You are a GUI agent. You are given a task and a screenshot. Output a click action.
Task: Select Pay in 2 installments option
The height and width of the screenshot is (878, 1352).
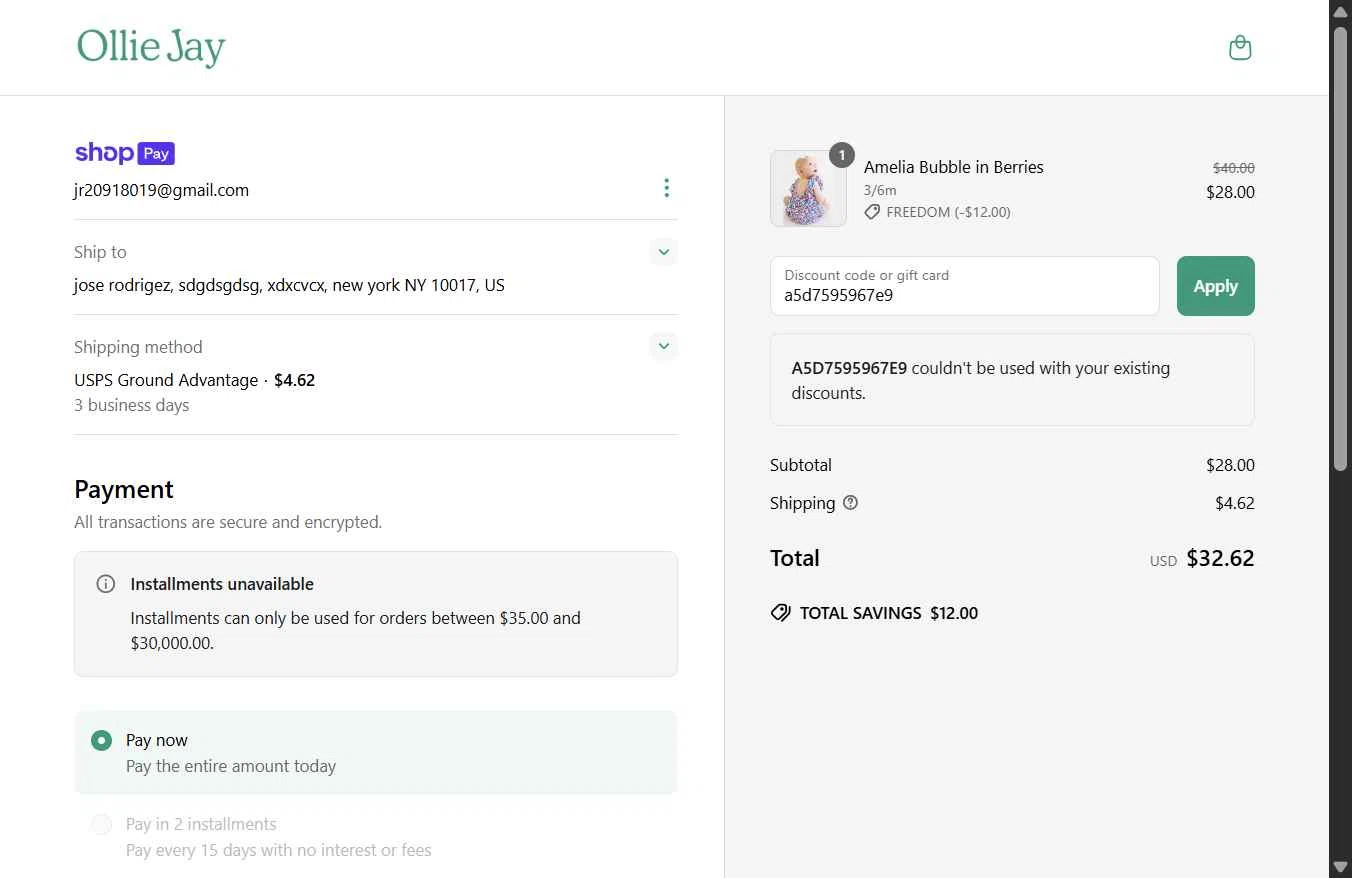(101, 824)
